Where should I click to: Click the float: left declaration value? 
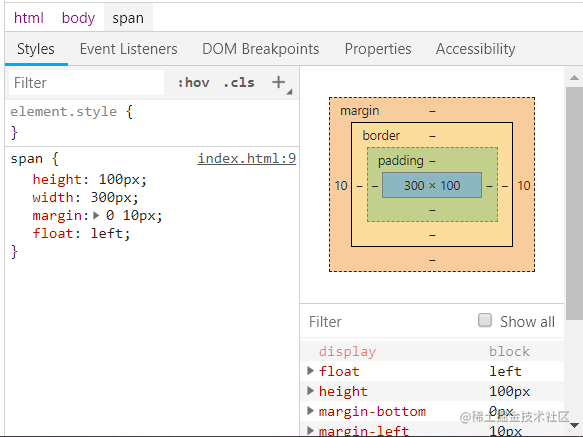(107, 234)
